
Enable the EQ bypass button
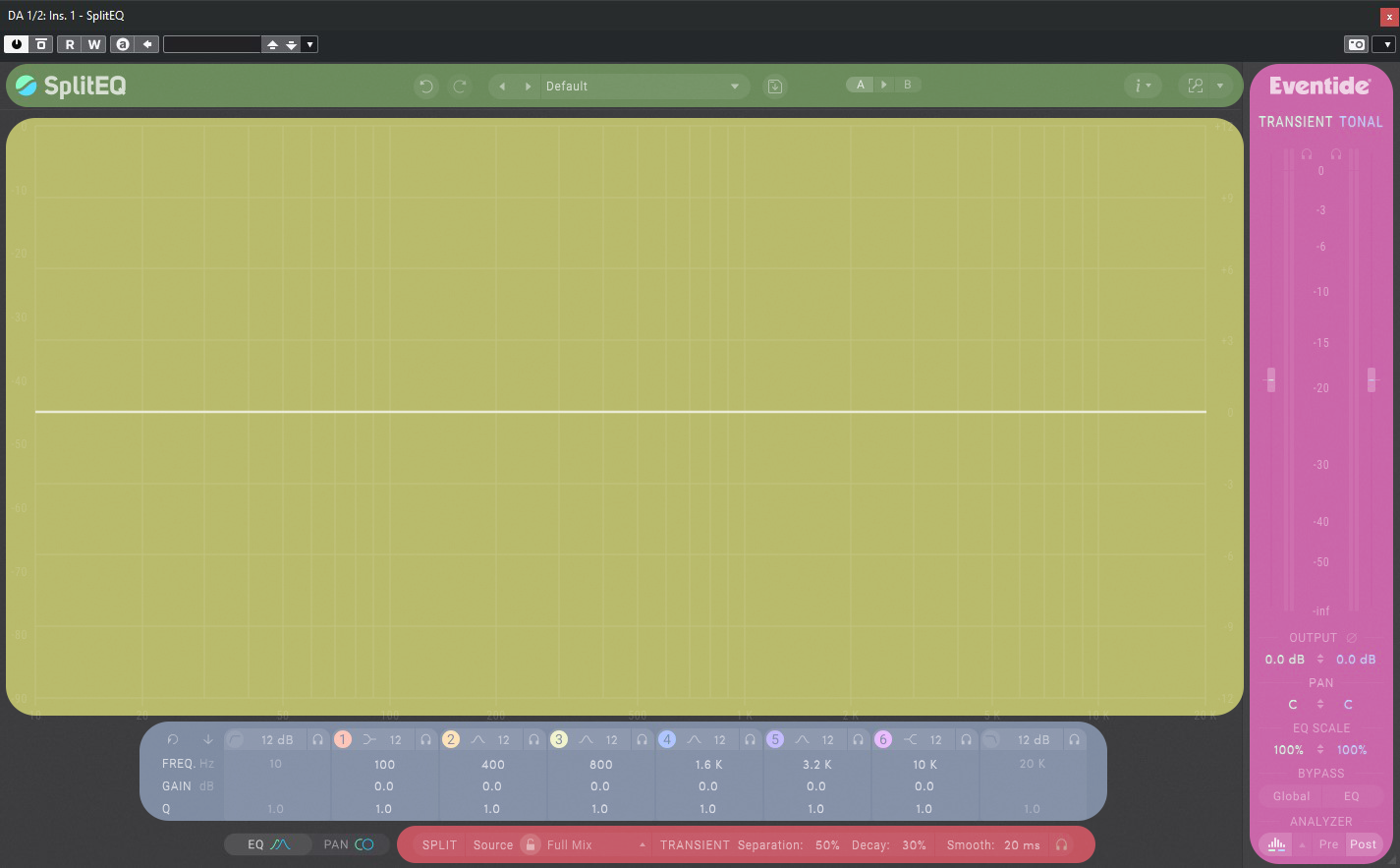[1352, 796]
